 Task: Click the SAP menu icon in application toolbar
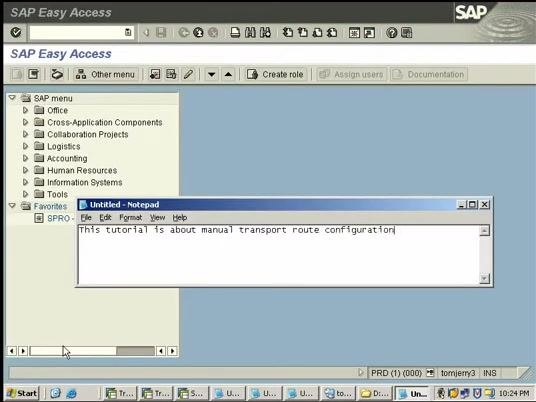[x=34, y=74]
